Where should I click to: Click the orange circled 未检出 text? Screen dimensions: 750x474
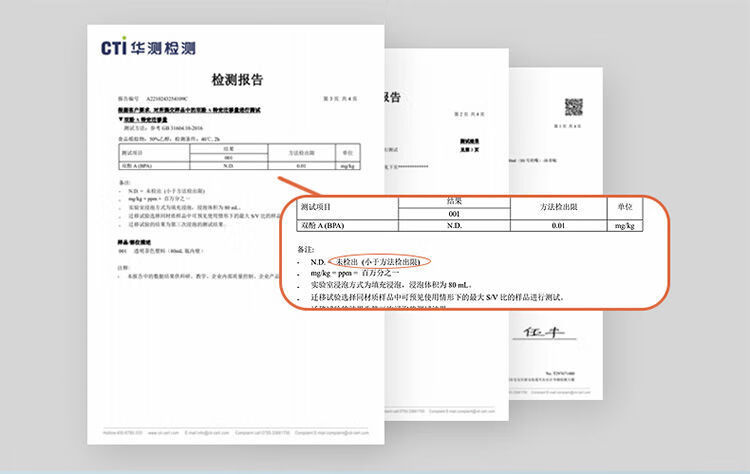click(379, 262)
